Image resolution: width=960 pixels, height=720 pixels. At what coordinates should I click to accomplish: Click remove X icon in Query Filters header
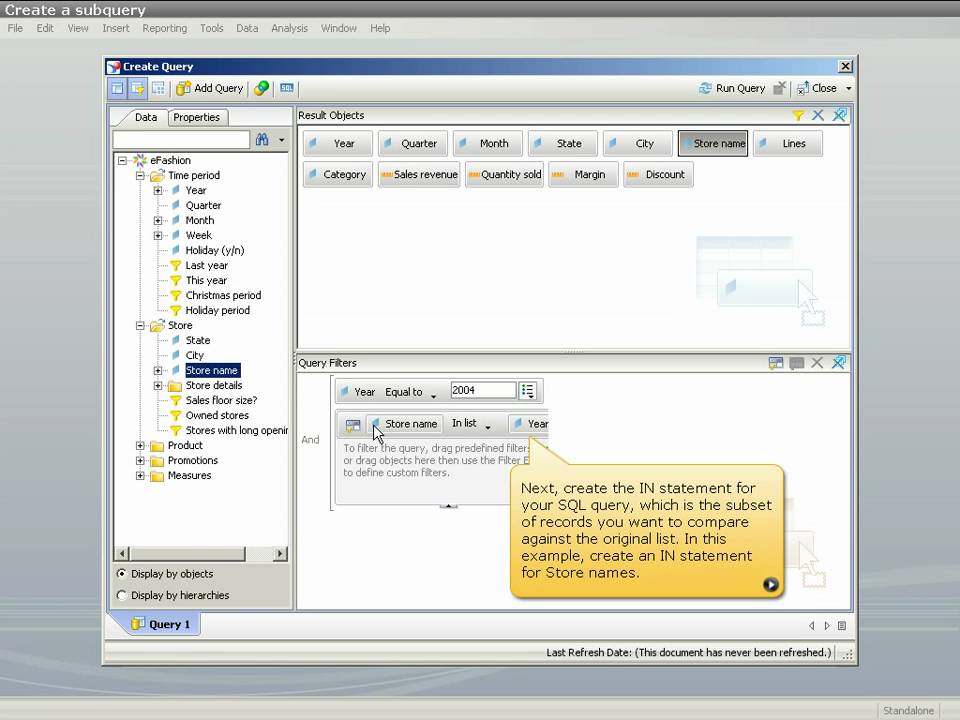tap(817, 363)
